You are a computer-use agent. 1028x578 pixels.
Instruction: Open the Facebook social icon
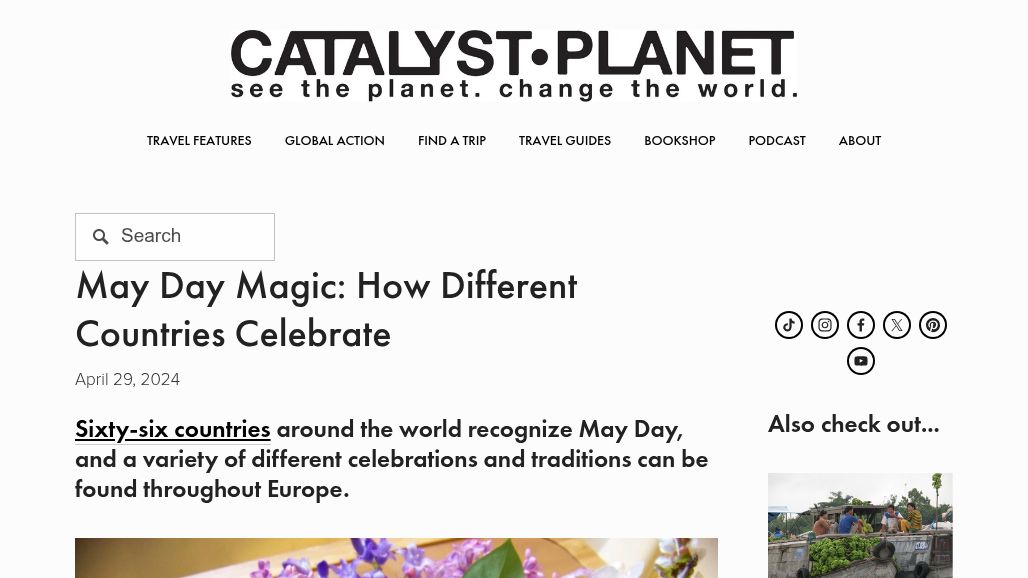861,325
